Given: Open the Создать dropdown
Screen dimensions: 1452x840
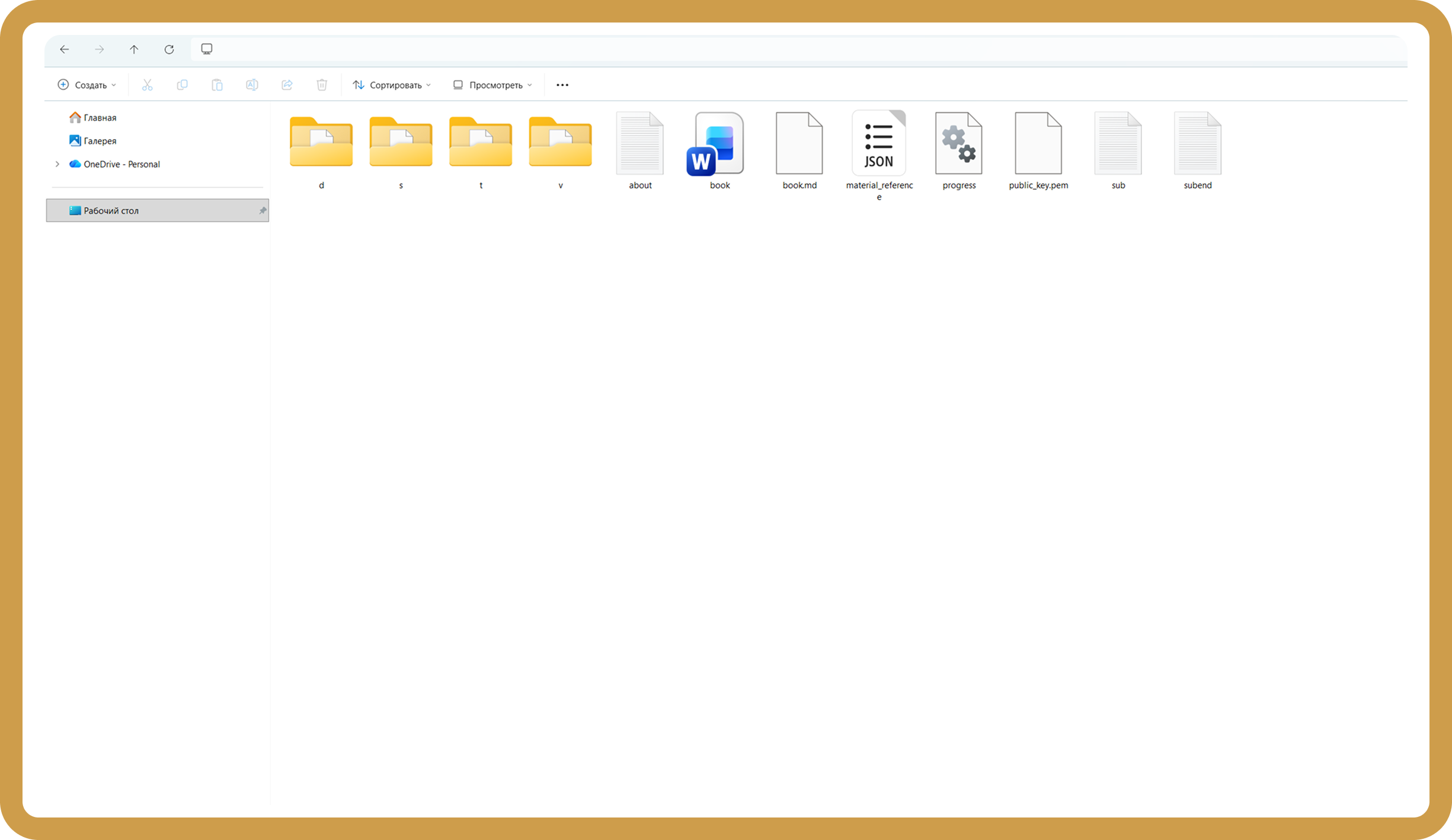Looking at the screenshot, I should pyautogui.click(x=87, y=85).
